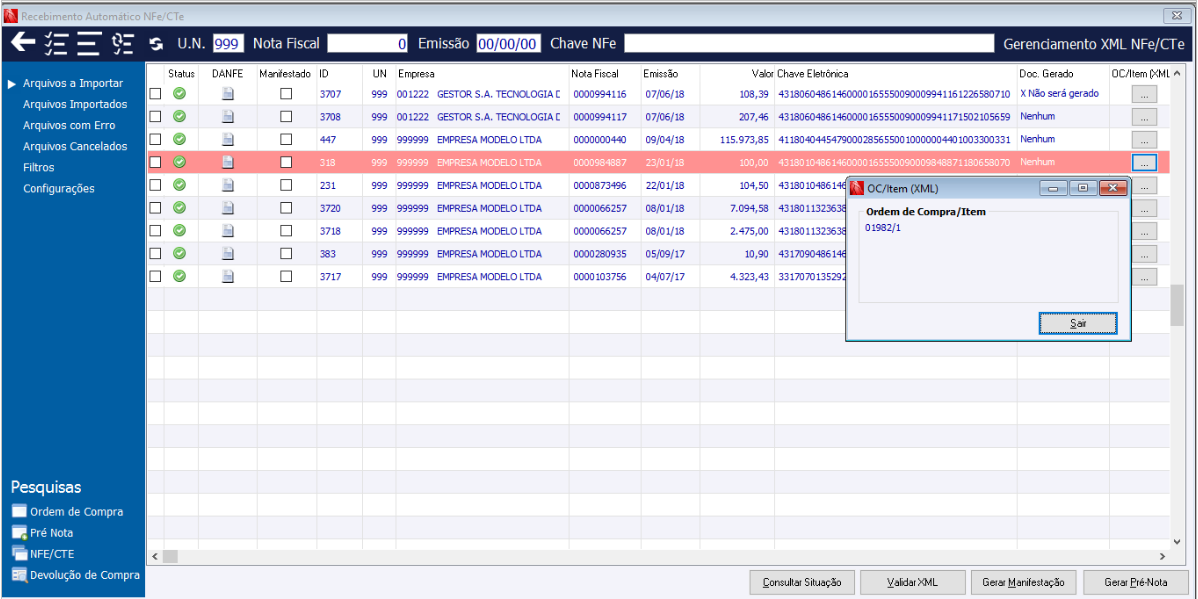This screenshot has height=599, width=1198.
Task: Click Validar XML button
Action: (913, 582)
